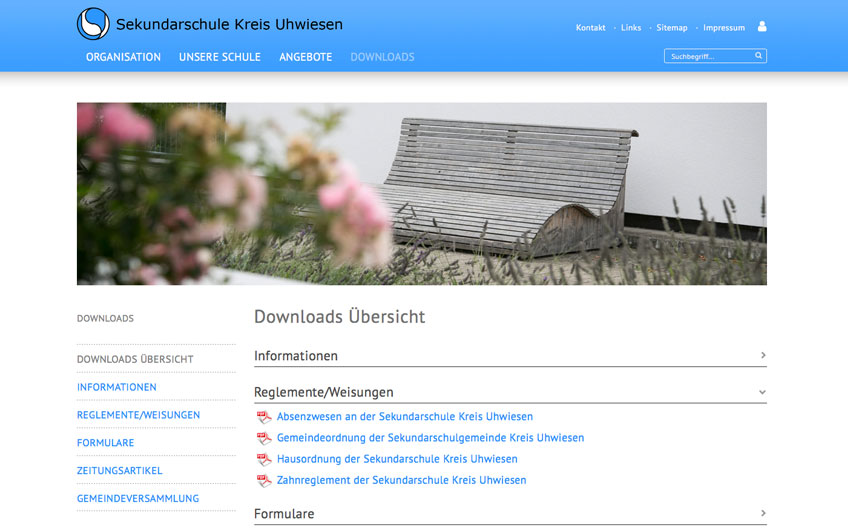The image size is (848, 530).
Task: Click the Downloads Übersicht page title
Action: [340, 316]
